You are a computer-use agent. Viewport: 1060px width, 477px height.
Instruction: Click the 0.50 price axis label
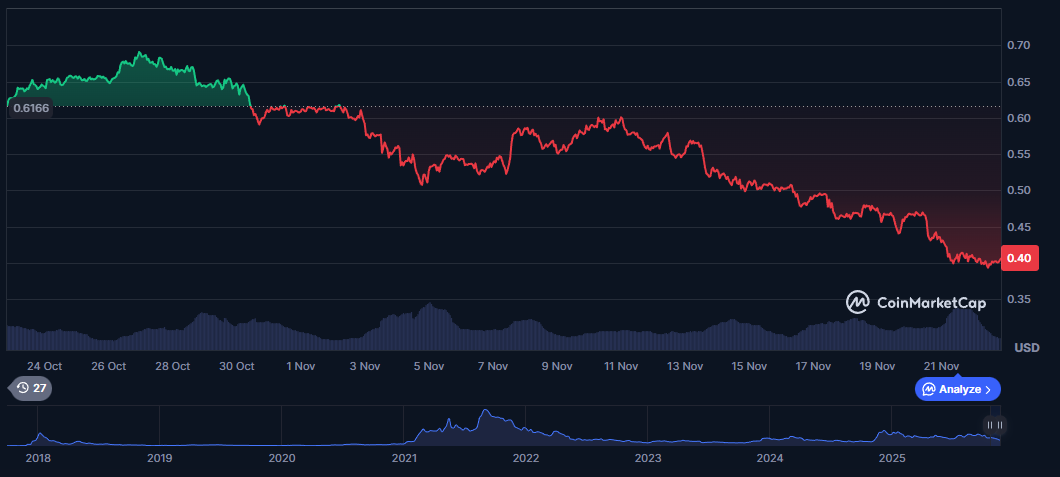pos(1018,191)
